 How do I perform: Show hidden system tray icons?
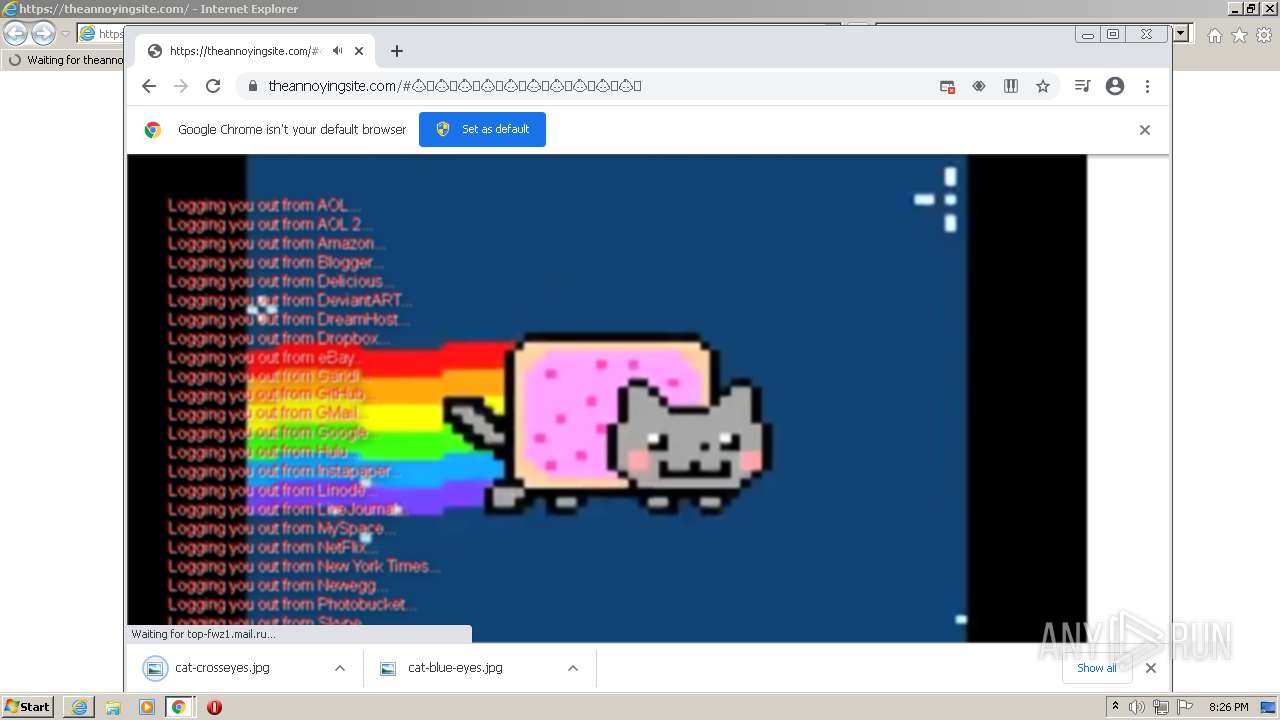click(1115, 707)
